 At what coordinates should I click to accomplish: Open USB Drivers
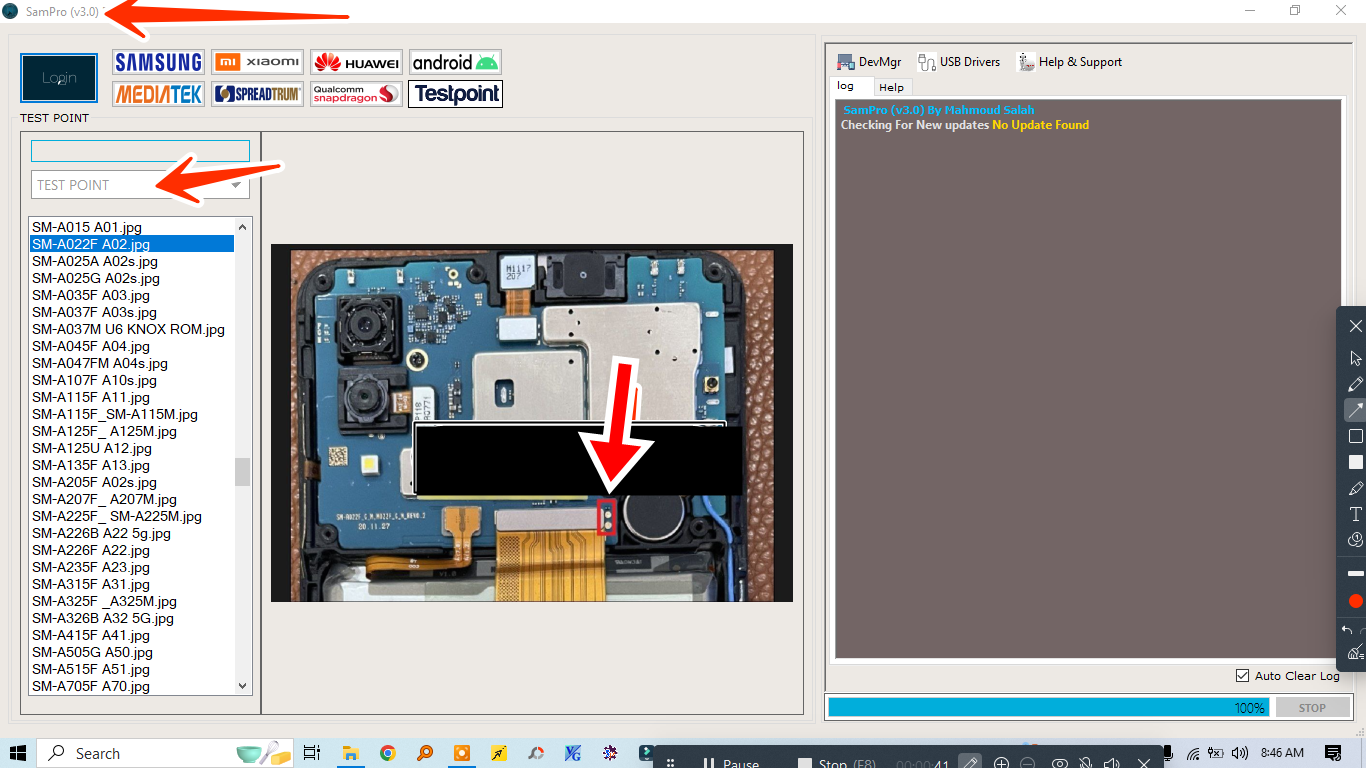pos(959,62)
